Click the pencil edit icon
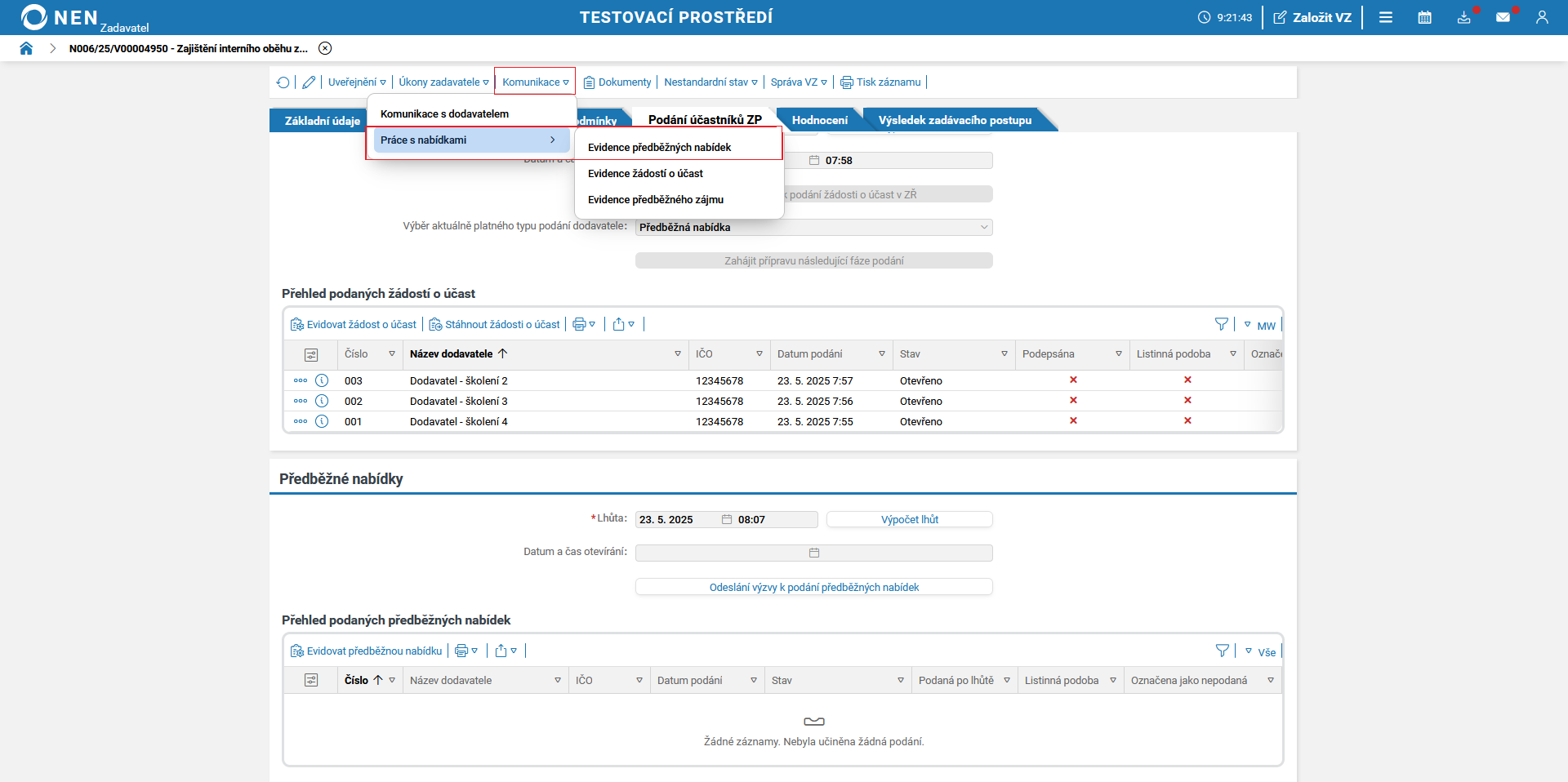Screen dimensions: 1568x782 pos(309,82)
